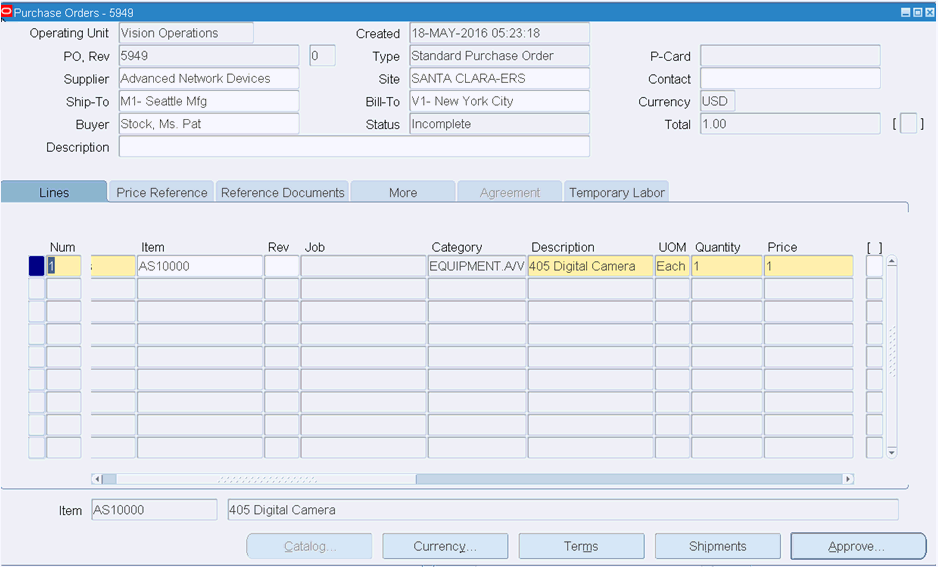Click the Currency field showing USD
This screenshot has height=567, width=938.
[x=717, y=101]
